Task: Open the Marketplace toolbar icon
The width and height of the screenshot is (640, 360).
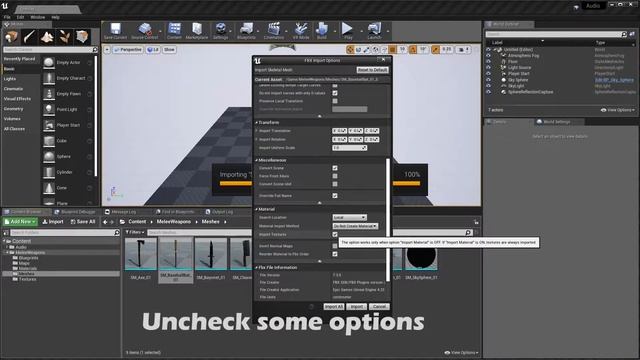Action: (x=197, y=31)
